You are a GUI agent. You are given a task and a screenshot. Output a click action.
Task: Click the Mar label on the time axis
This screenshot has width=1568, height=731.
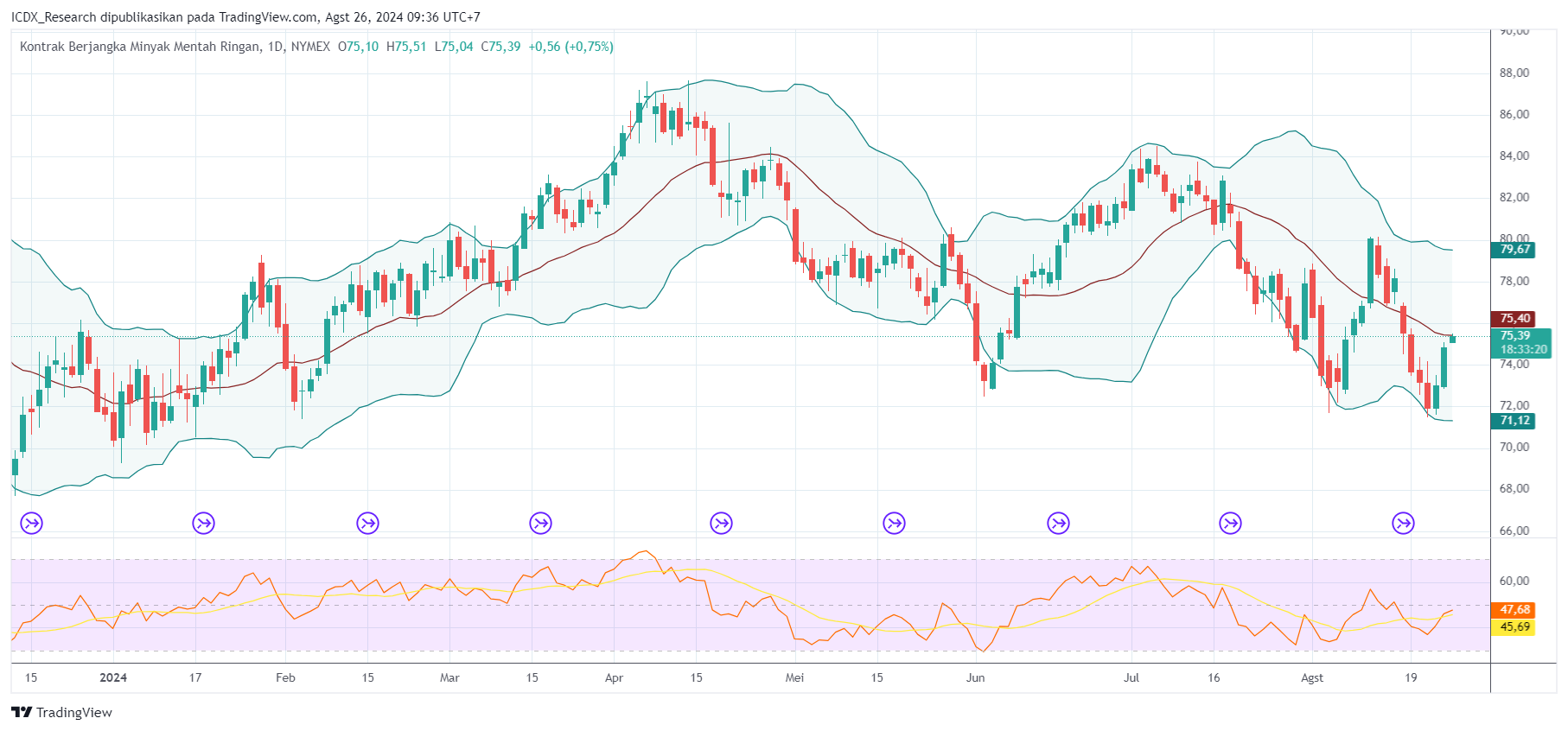click(449, 677)
